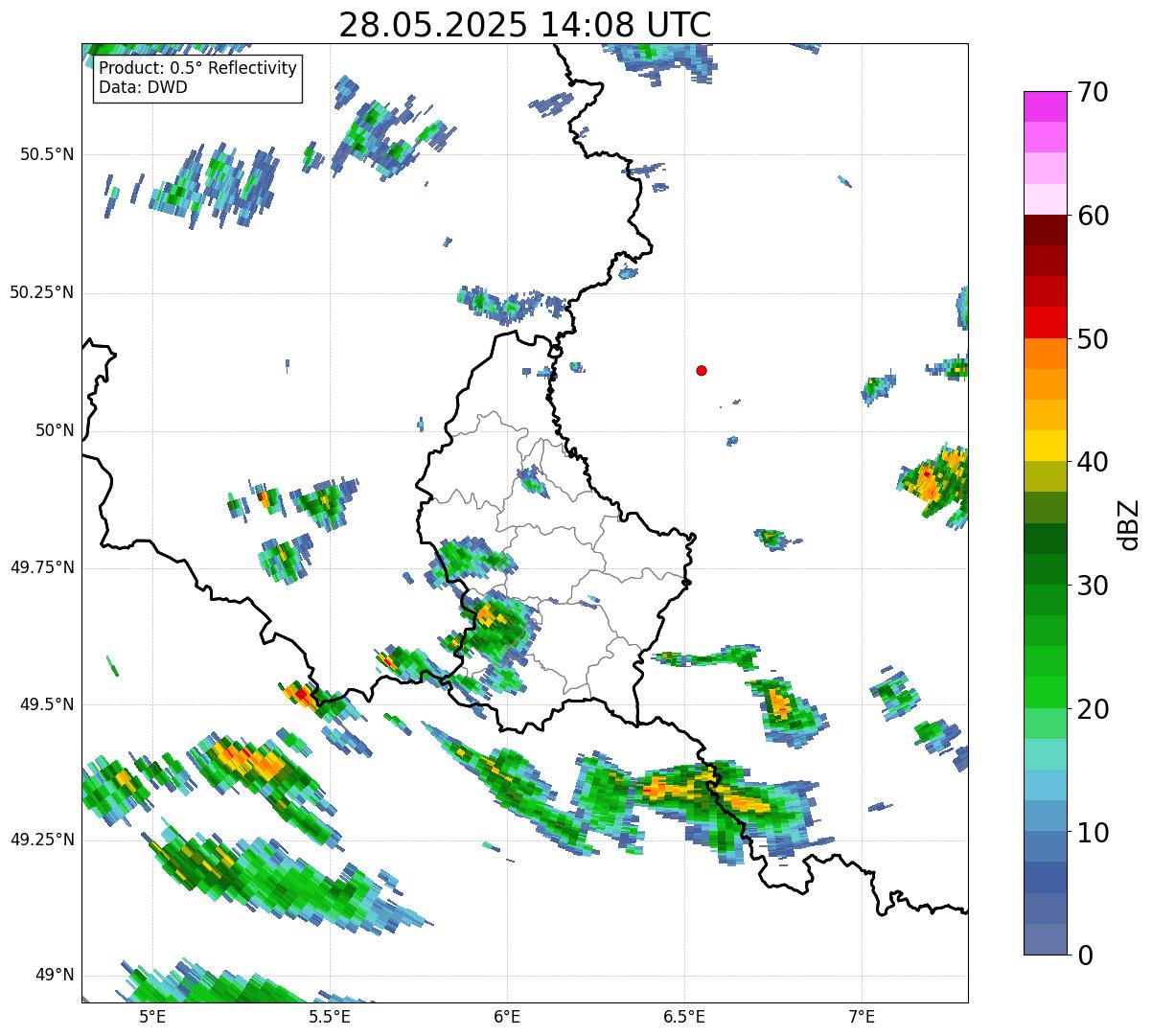Click the red station marker dot
1152x1036 pixels.
[702, 371]
